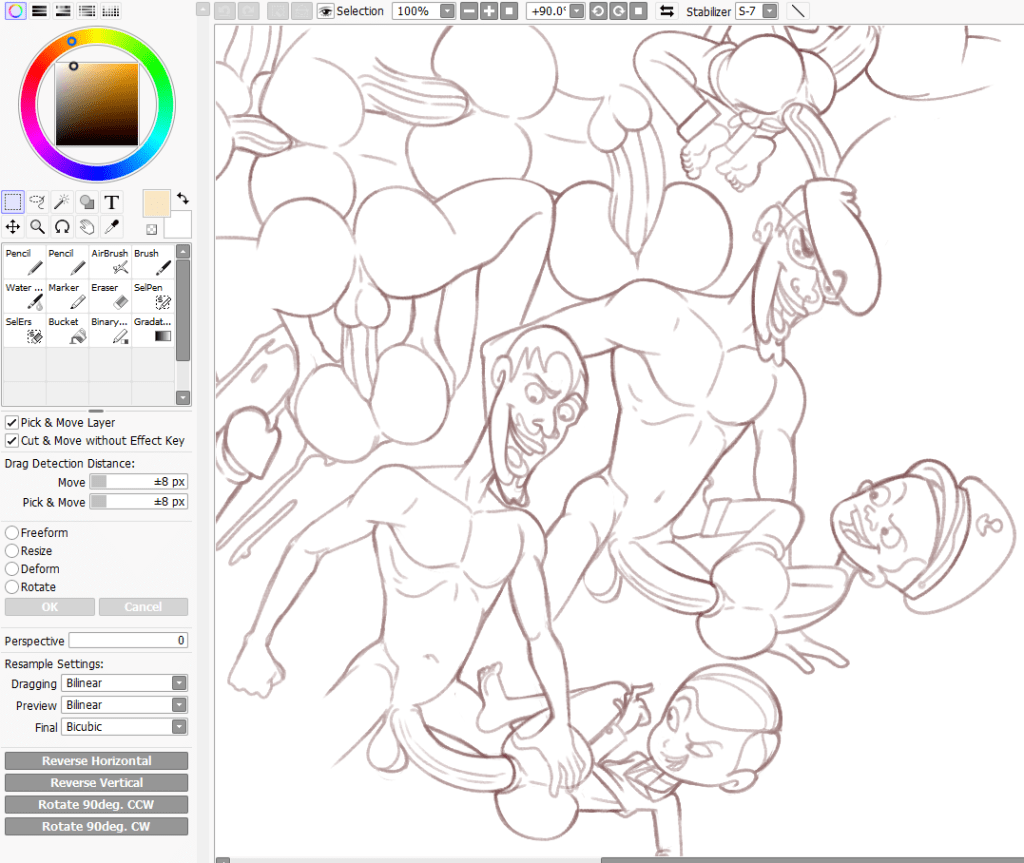Select the Freeform radio button
Screen dimensions: 1024x863
pos(12,533)
